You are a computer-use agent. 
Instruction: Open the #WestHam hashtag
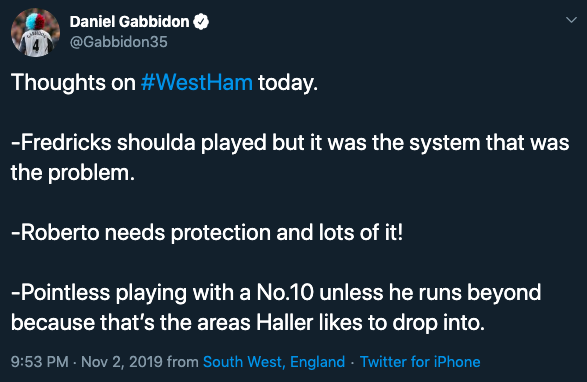pos(197,82)
